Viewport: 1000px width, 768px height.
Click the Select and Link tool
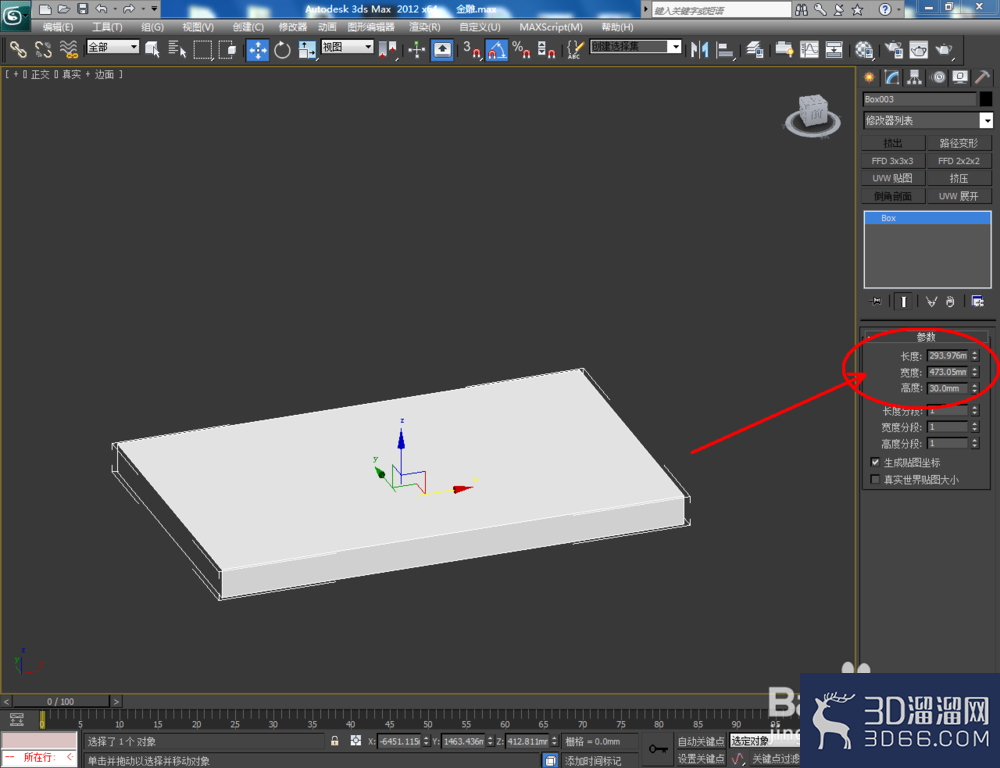click(x=18, y=49)
